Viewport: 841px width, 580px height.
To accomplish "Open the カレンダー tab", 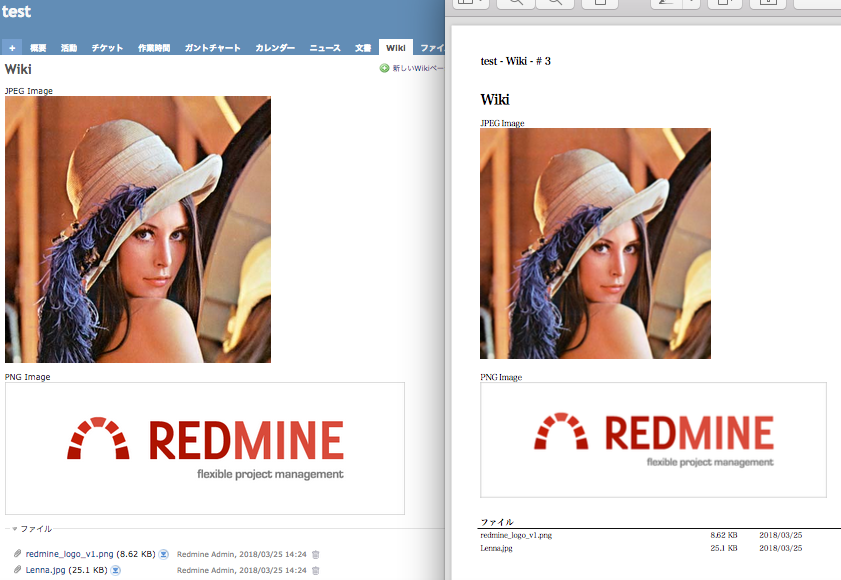I will [x=275, y=48].
